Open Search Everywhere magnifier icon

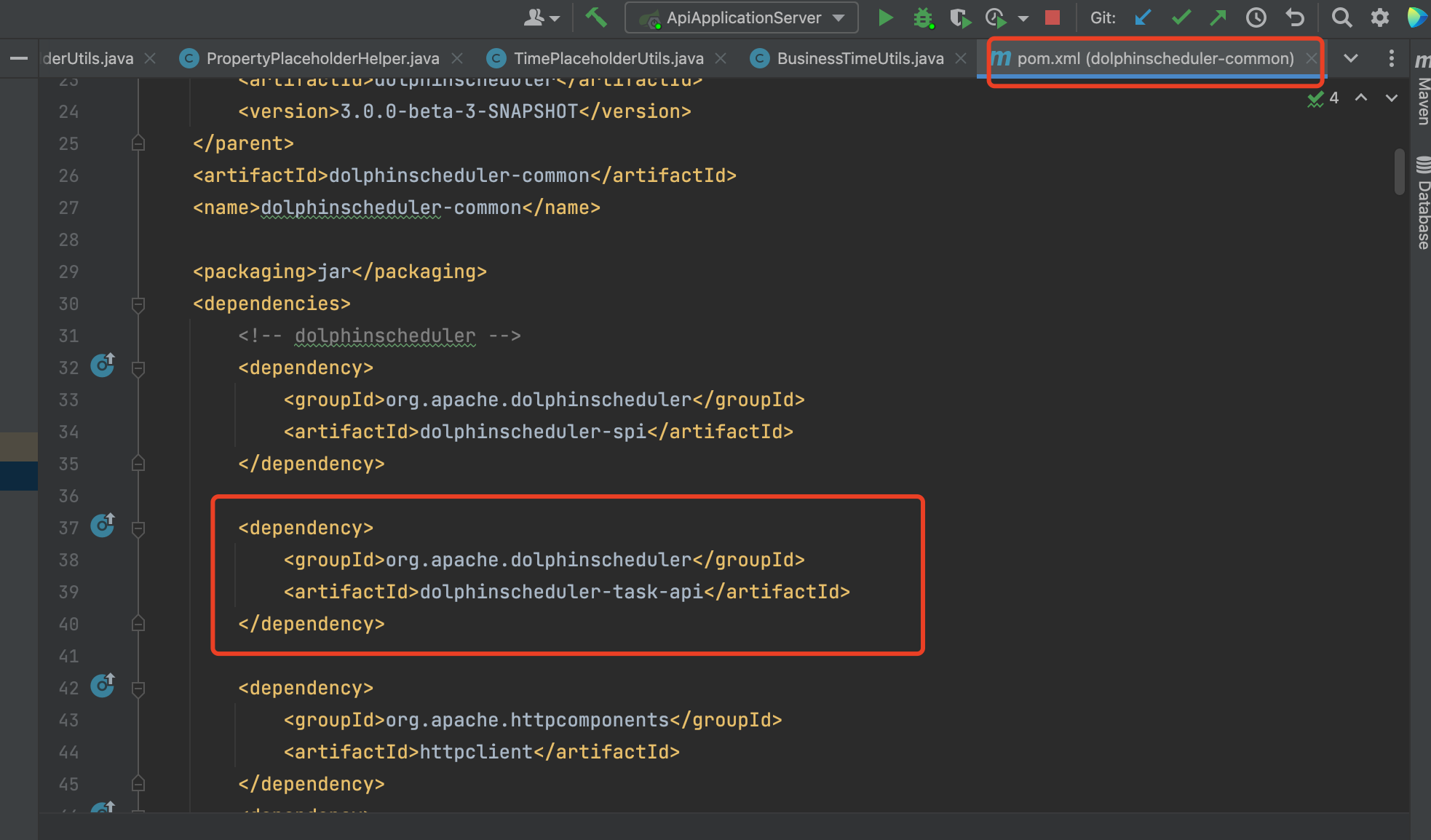click(x=1341, y=17)
